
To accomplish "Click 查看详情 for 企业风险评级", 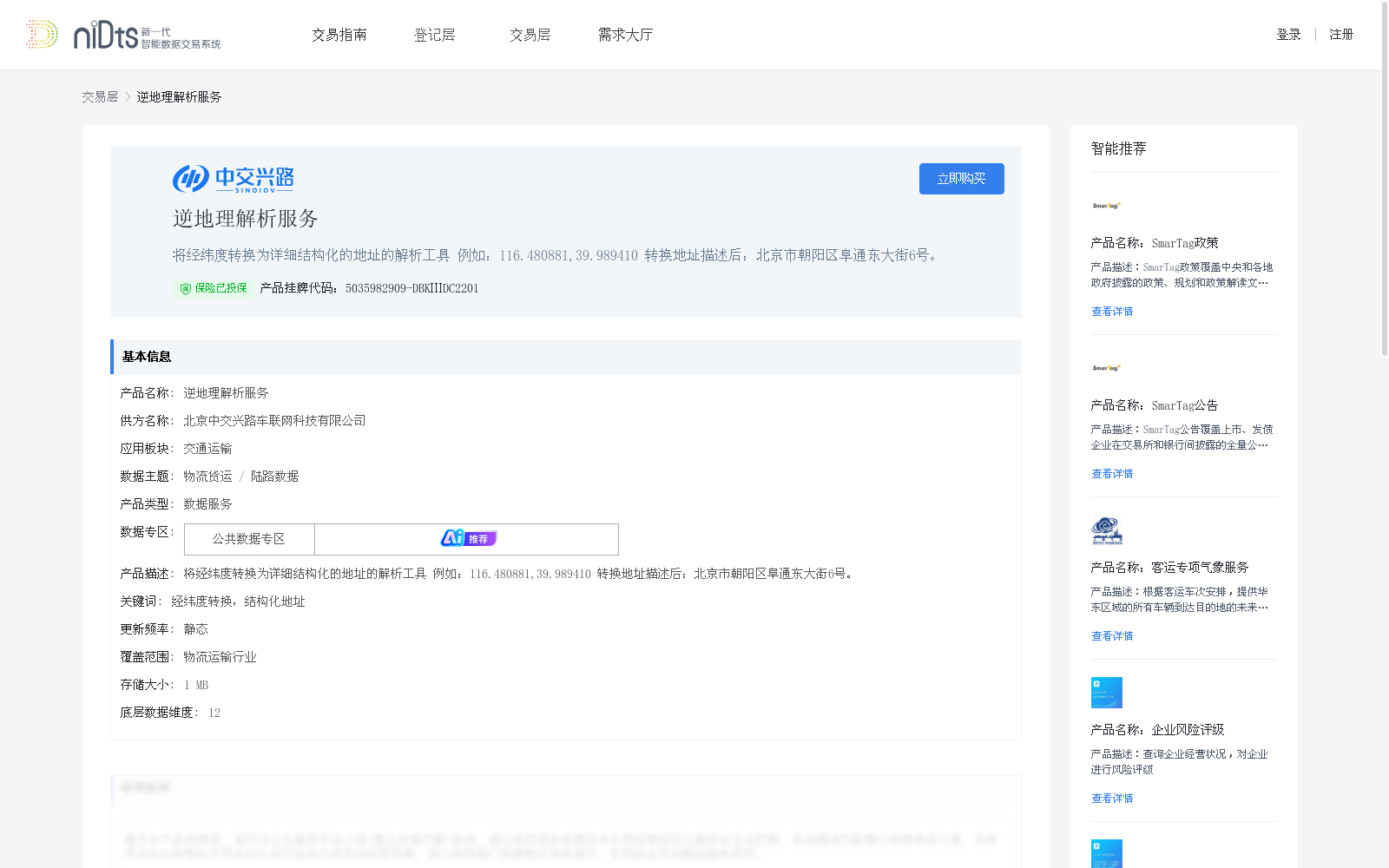I will click(x=1112, y=799).
